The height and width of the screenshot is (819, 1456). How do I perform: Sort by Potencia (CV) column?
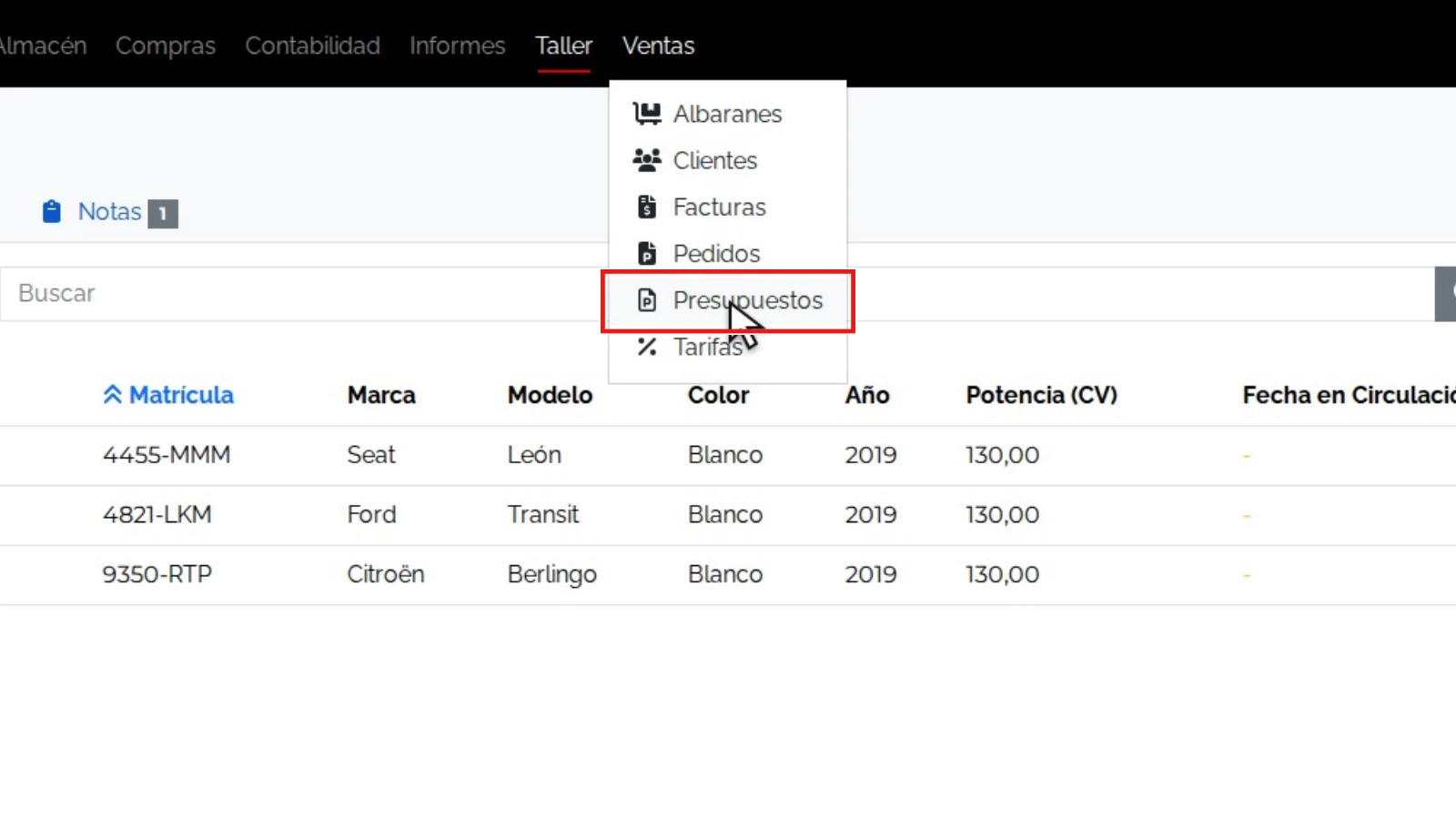[x=1042, y=395]
